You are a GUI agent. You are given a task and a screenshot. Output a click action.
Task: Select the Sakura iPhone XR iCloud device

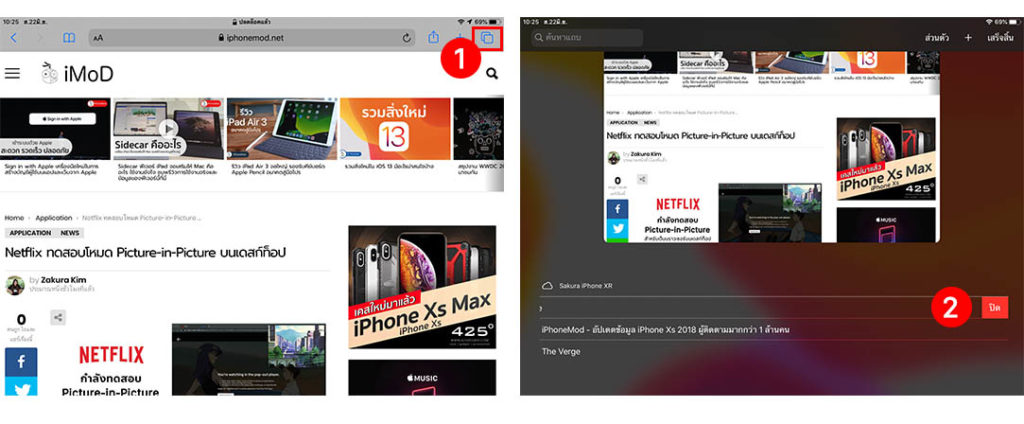coord(585,285)
